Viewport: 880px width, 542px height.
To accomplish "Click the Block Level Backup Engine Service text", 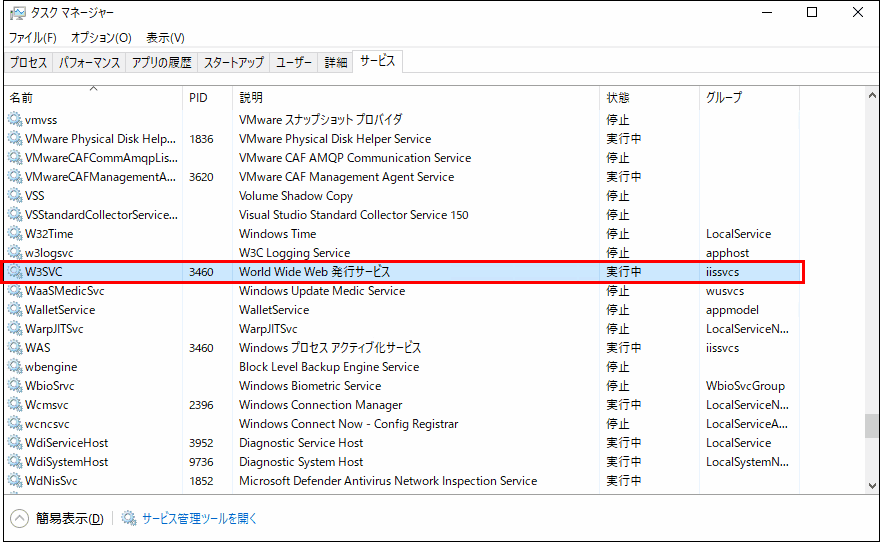I will click(329, 367).
